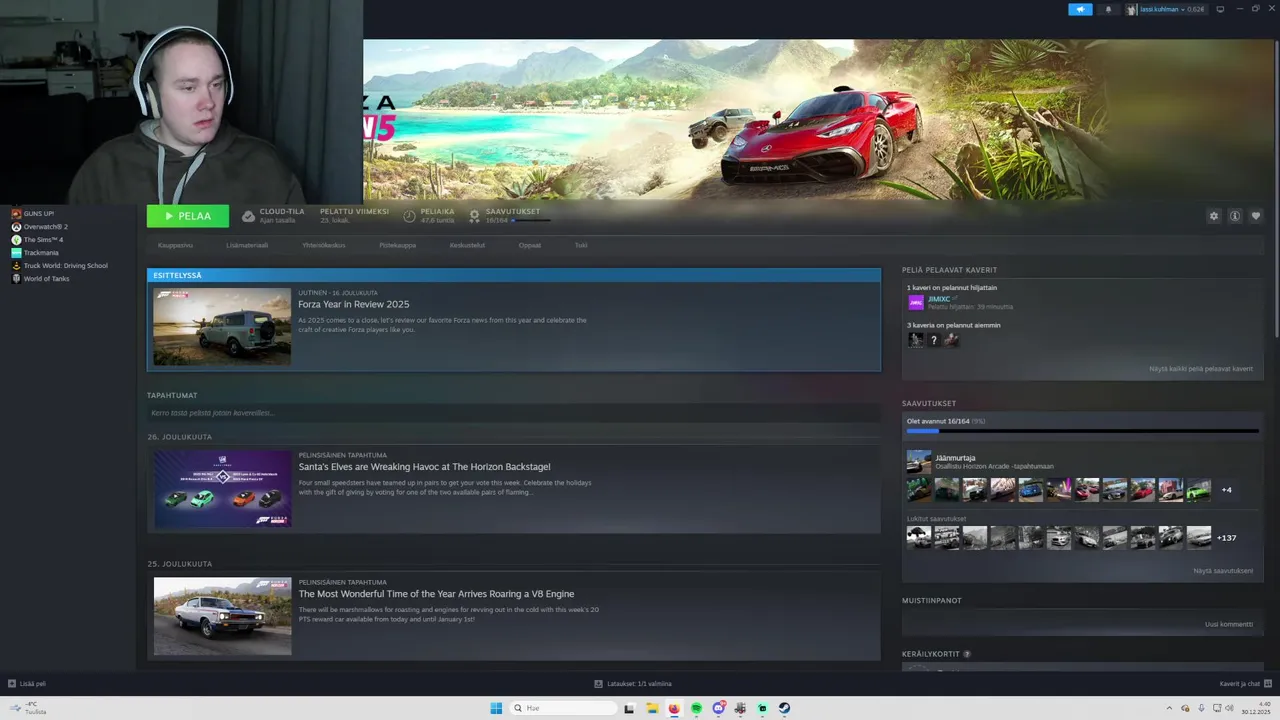Open the game info icon
The image size is (1280, 720).
coord(1235,216)
